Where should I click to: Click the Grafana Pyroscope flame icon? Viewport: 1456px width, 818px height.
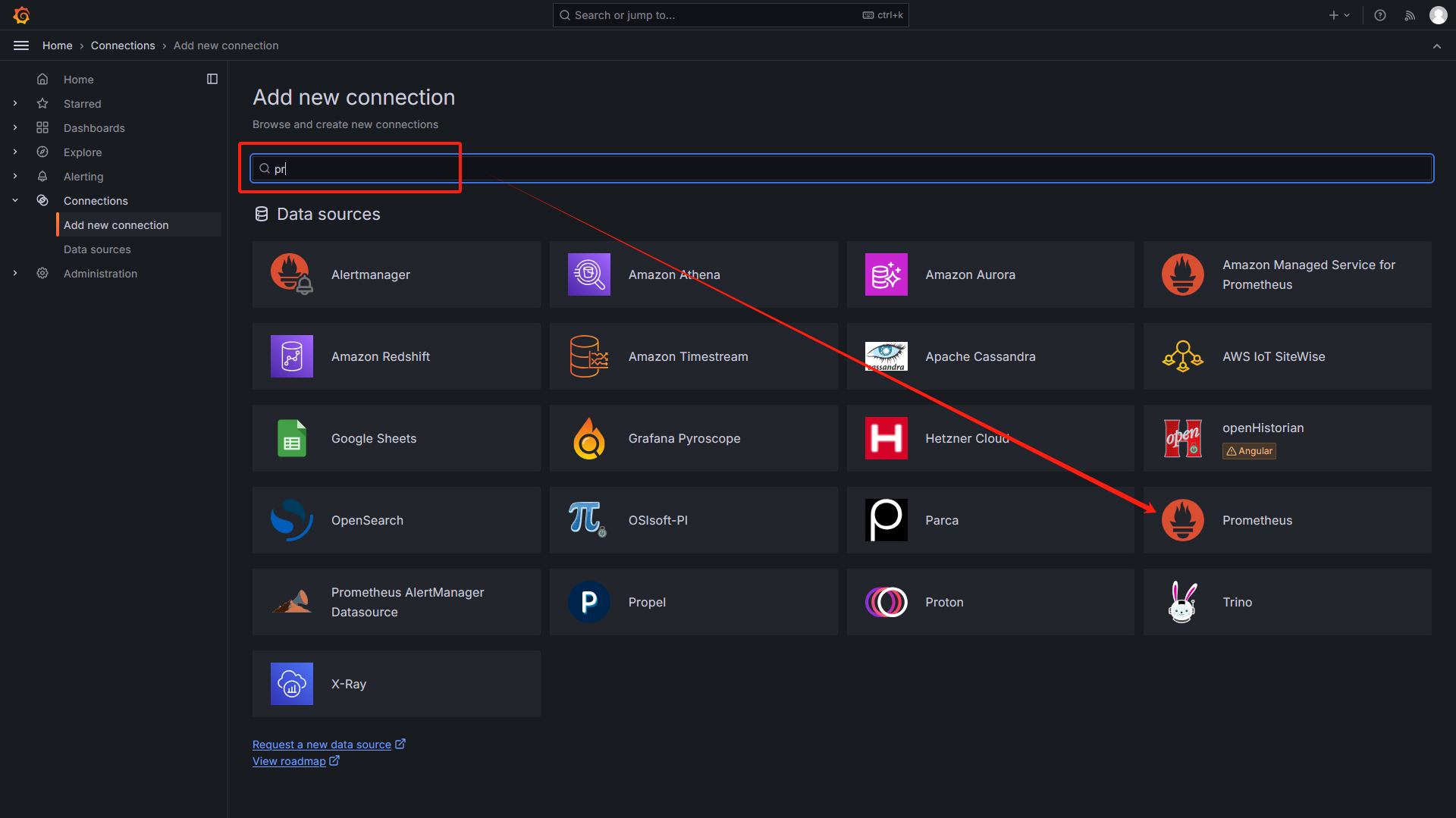(589, 438)
